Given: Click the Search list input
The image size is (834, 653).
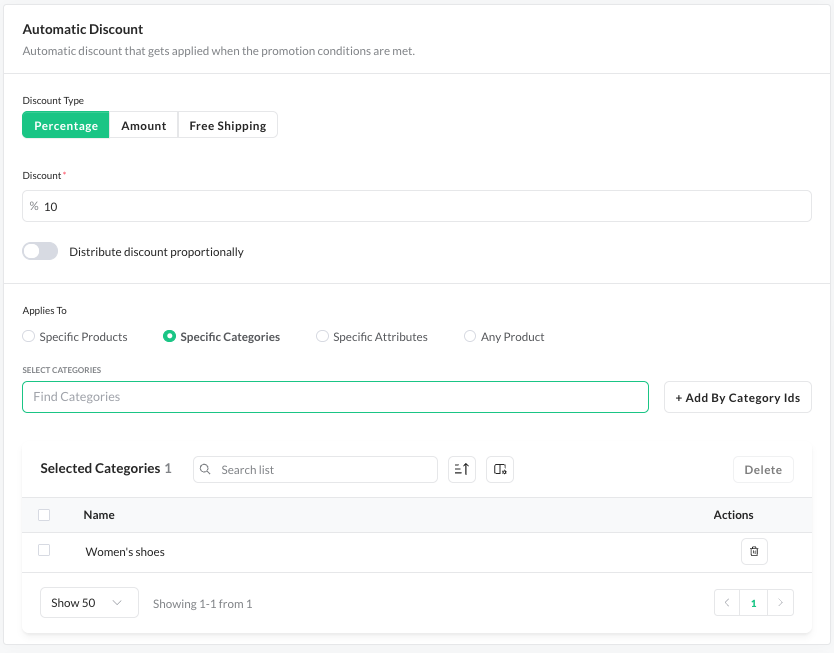Looking at the screenshot, I should 315,470.
